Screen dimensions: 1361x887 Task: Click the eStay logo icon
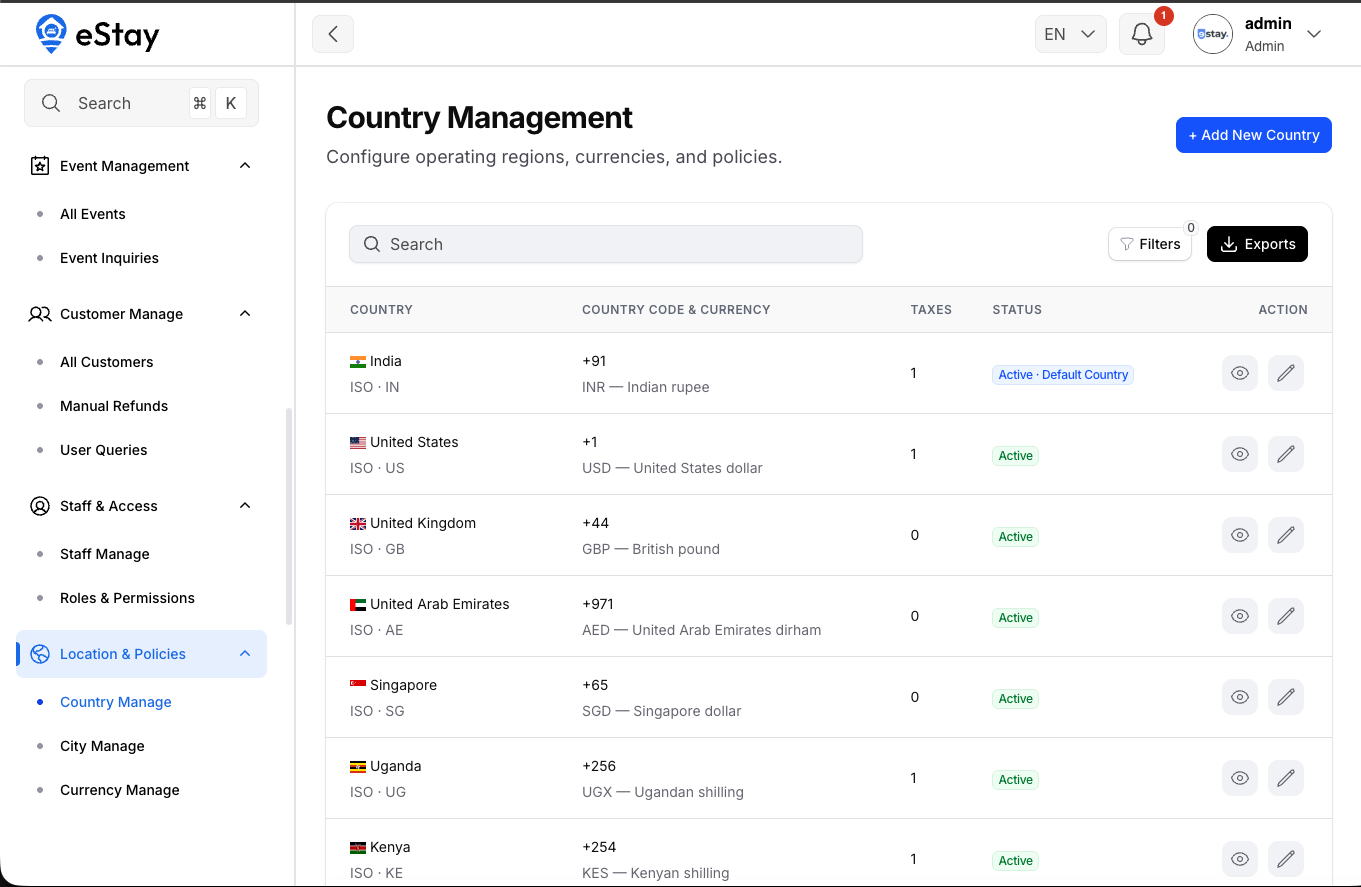tap(51, 34)
